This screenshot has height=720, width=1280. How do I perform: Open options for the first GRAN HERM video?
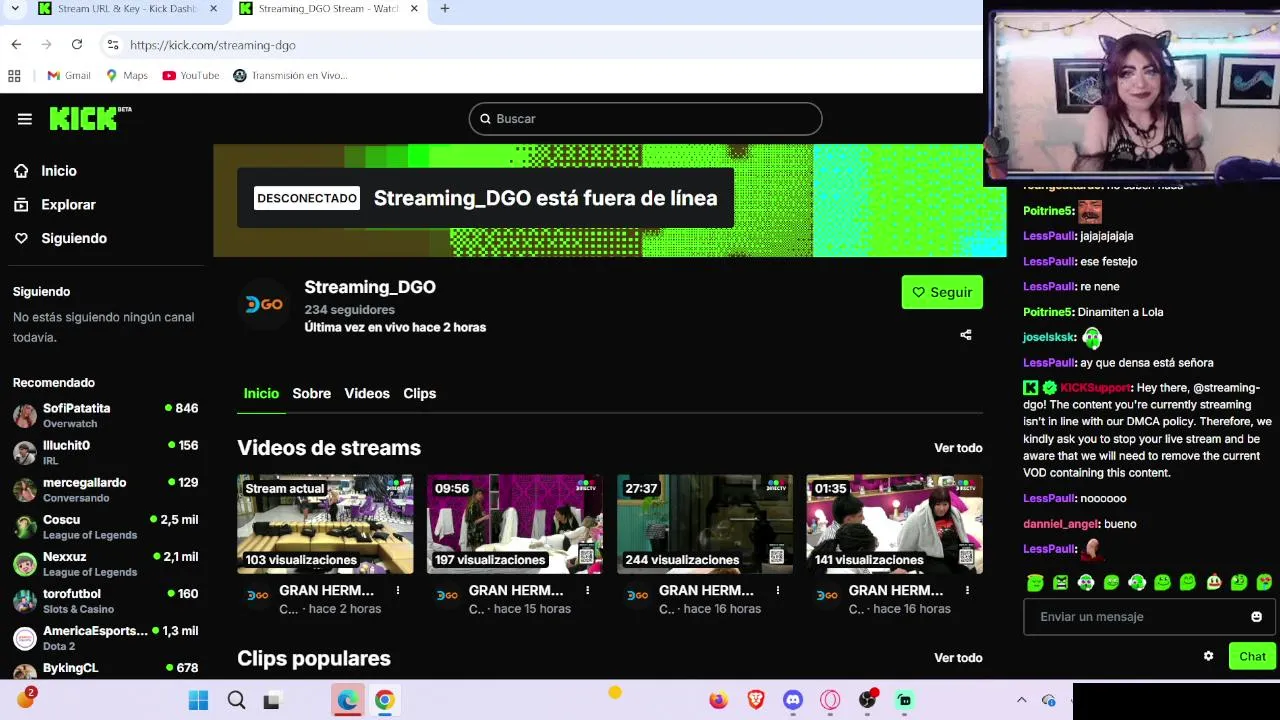tap(398, 591)
